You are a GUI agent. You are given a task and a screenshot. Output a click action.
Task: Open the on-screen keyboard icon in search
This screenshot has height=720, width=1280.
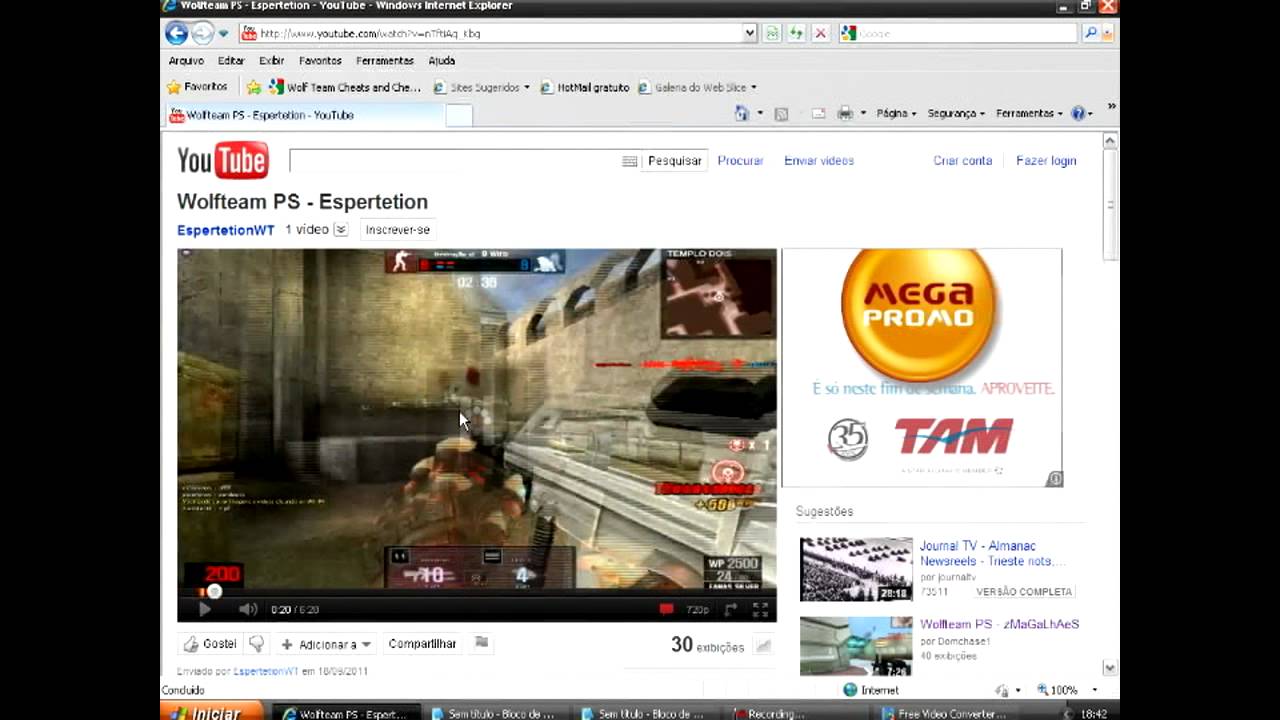point(630,161)
